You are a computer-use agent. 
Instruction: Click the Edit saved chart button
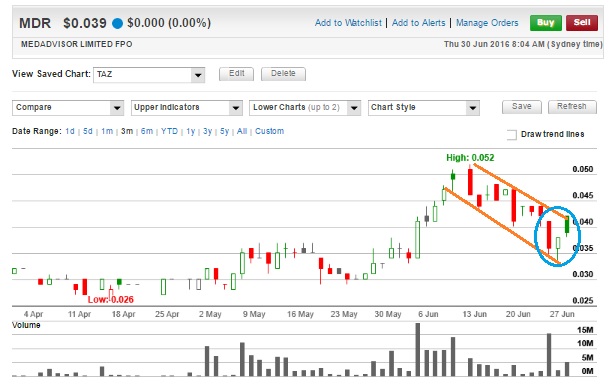pyautogui.click(x=236, y=74)
